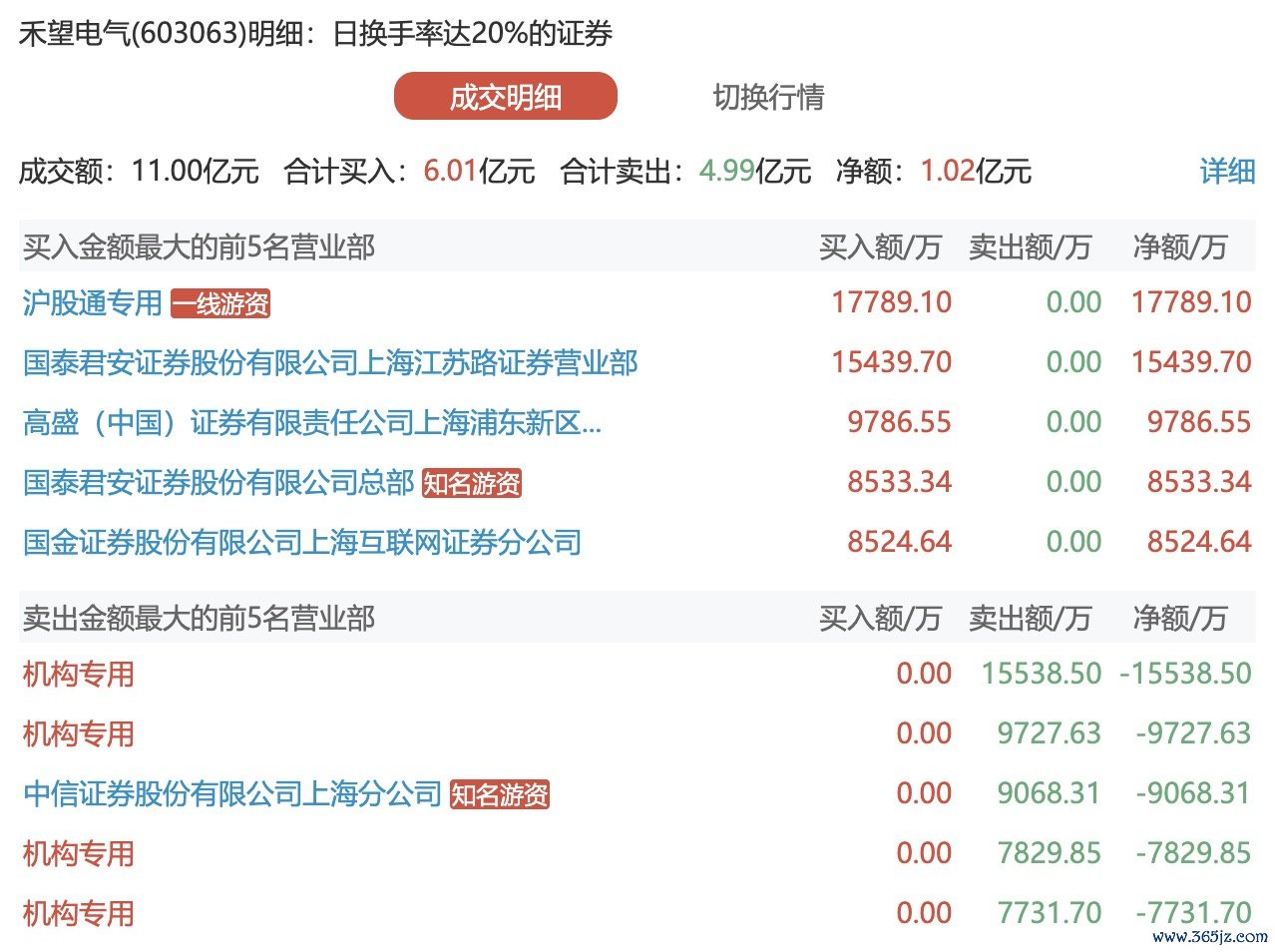Switch to the 切换行情 tab
The image size is (1275, 952).
(x=768, y=97)
